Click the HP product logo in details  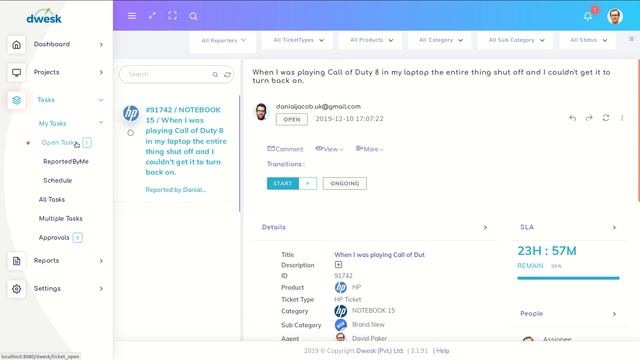pyautogui.click(x=340, y=287)
